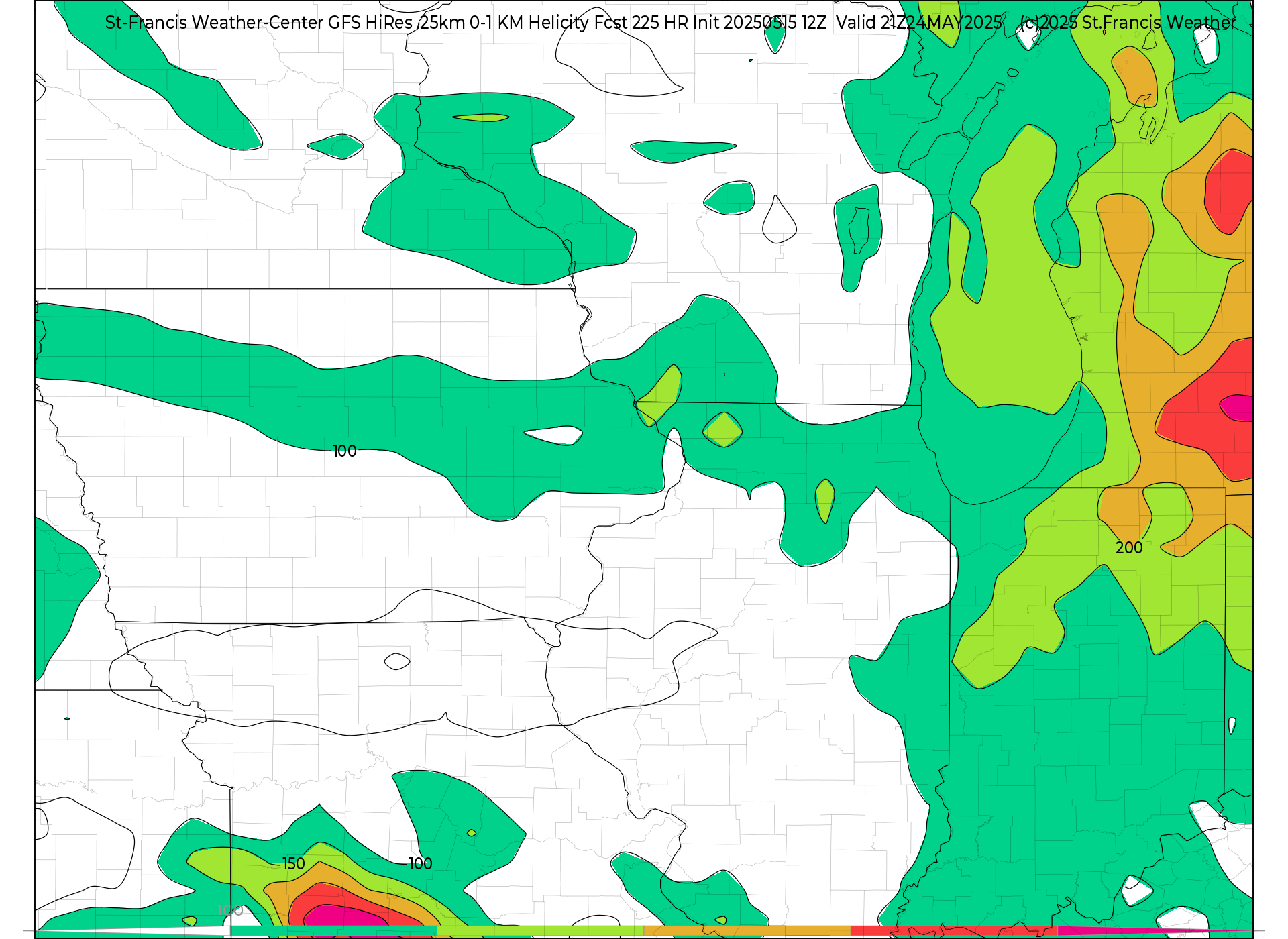
Task: Click the "Init 20250515 12Z" text in title
Action: coord(759,23)
